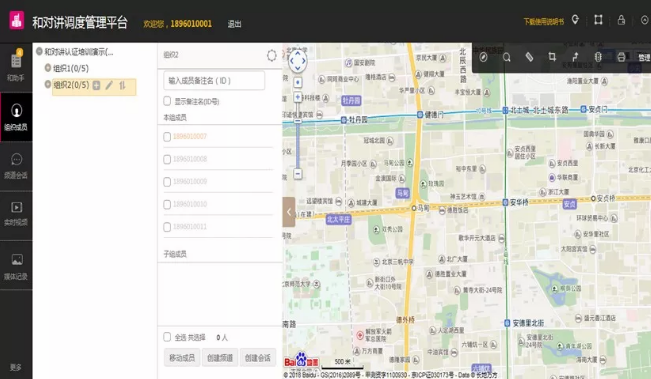Select the 组织2(0/5) tree item

71,85
